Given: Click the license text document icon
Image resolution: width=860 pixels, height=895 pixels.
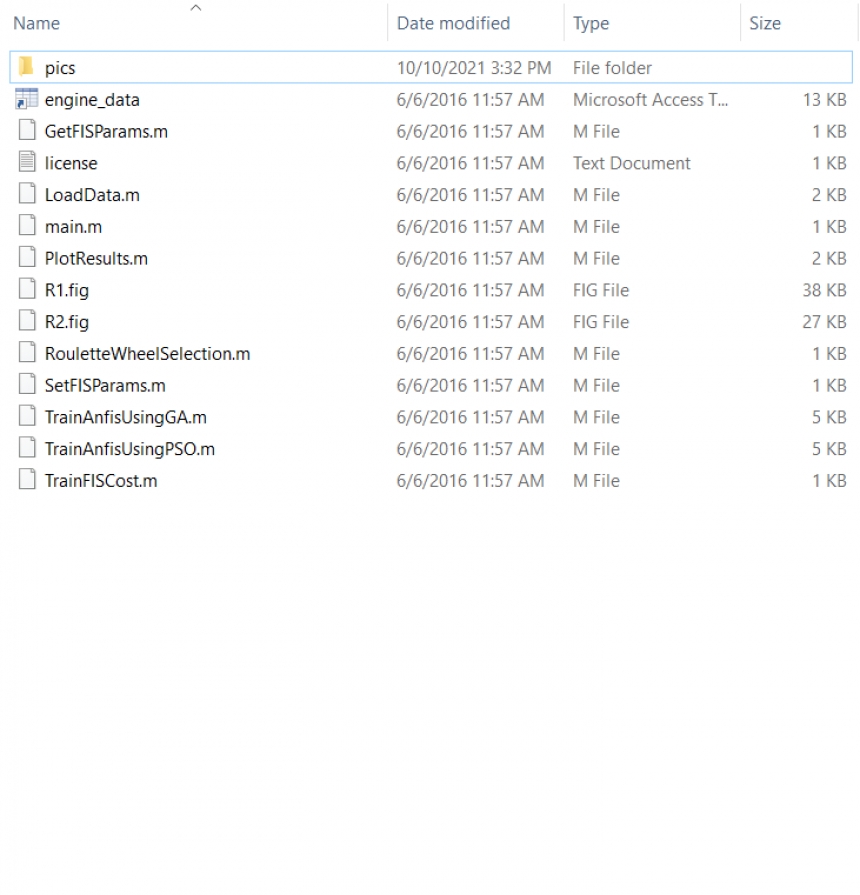Looking at the screenshot, I should point(26,162).
